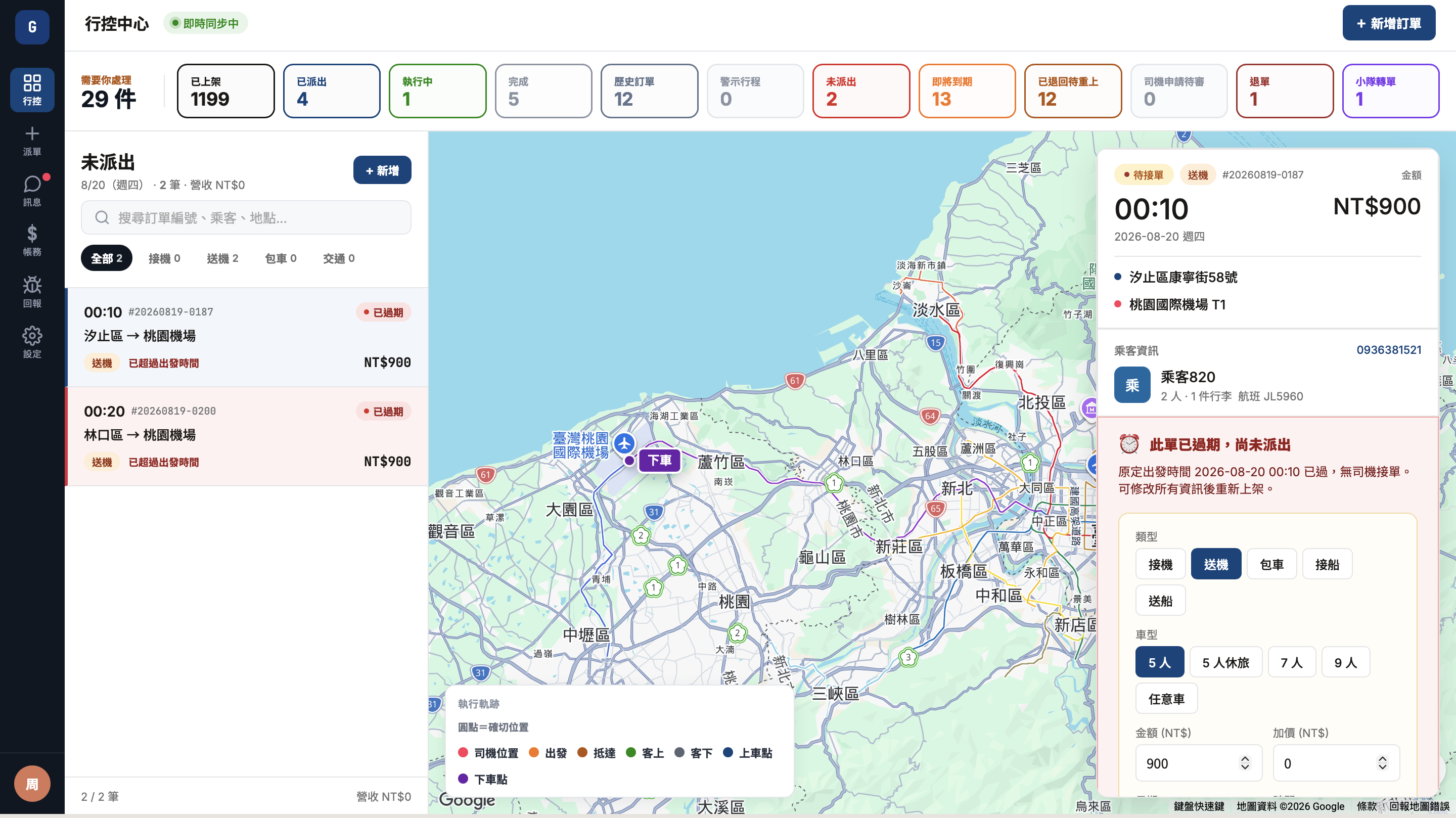Select 接船 order type
1456x818 pixels.
[1327, 564]
